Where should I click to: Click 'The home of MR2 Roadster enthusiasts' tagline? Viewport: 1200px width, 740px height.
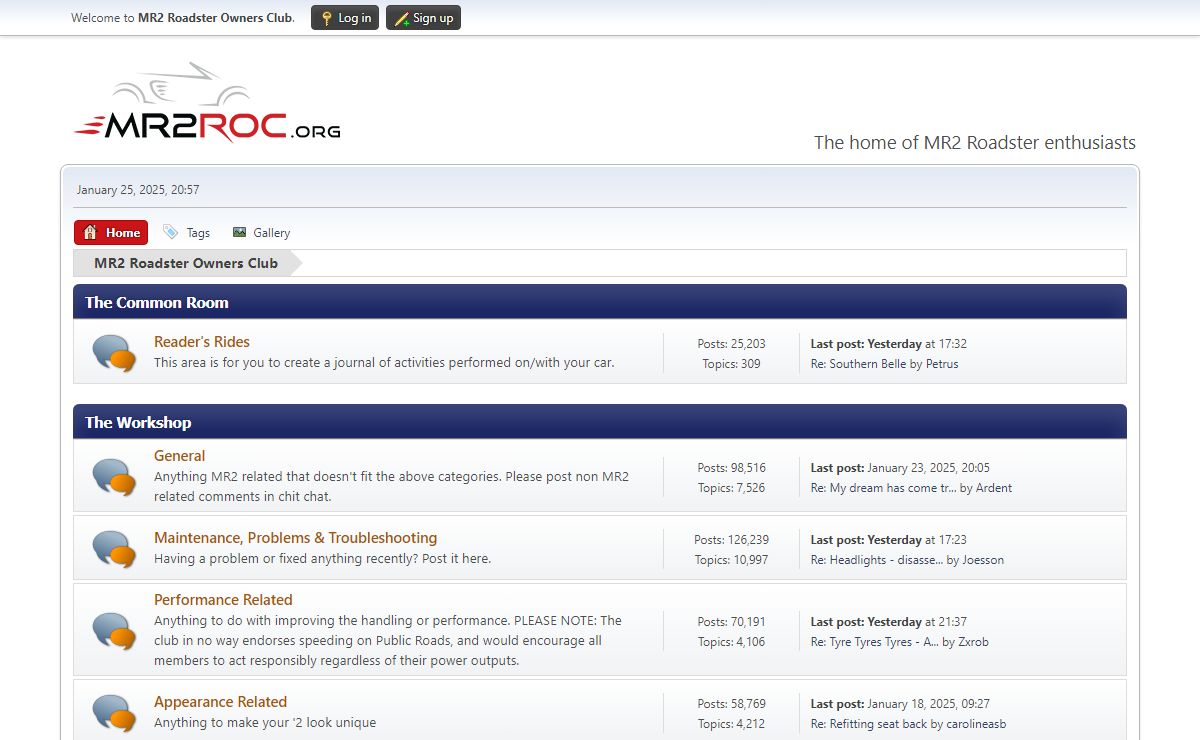coord(975,142)
